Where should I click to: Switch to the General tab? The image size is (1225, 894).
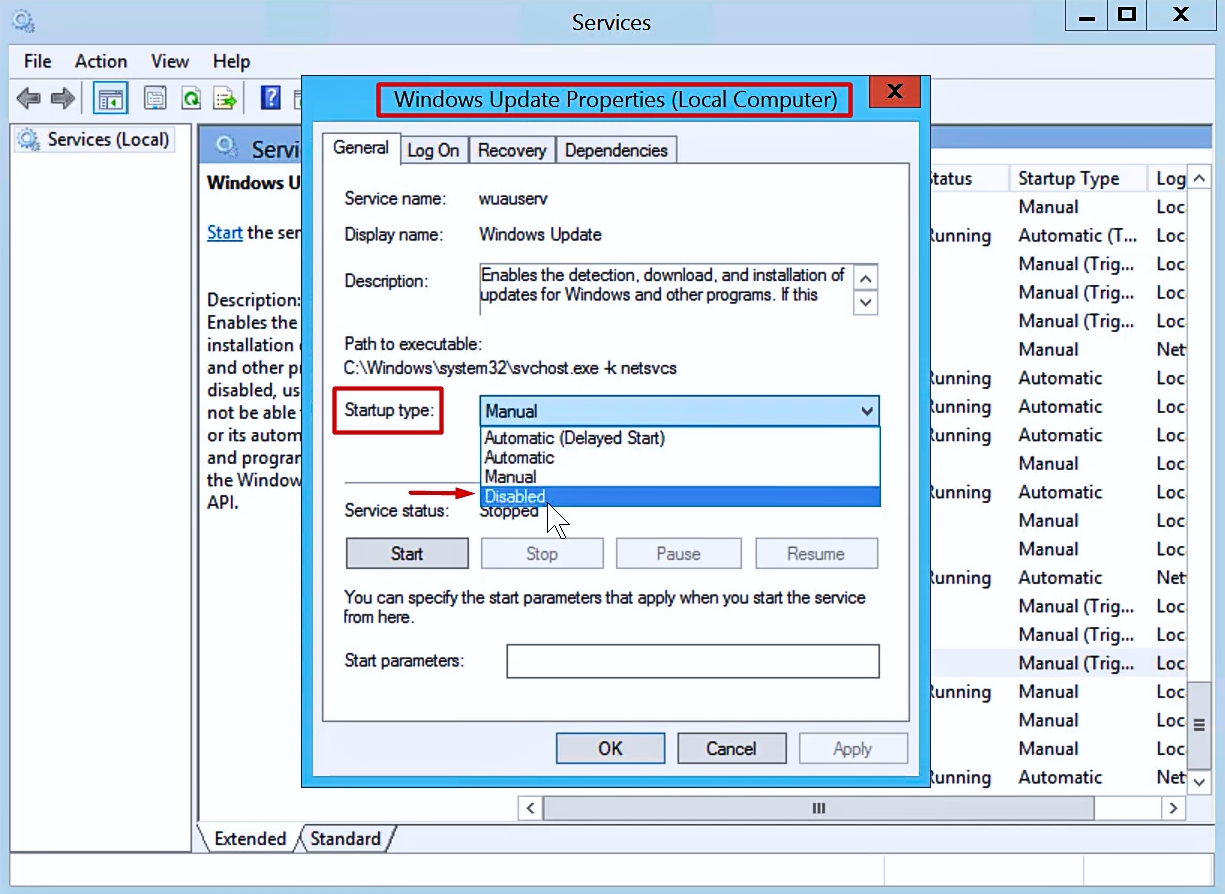(x=361, y=148)
